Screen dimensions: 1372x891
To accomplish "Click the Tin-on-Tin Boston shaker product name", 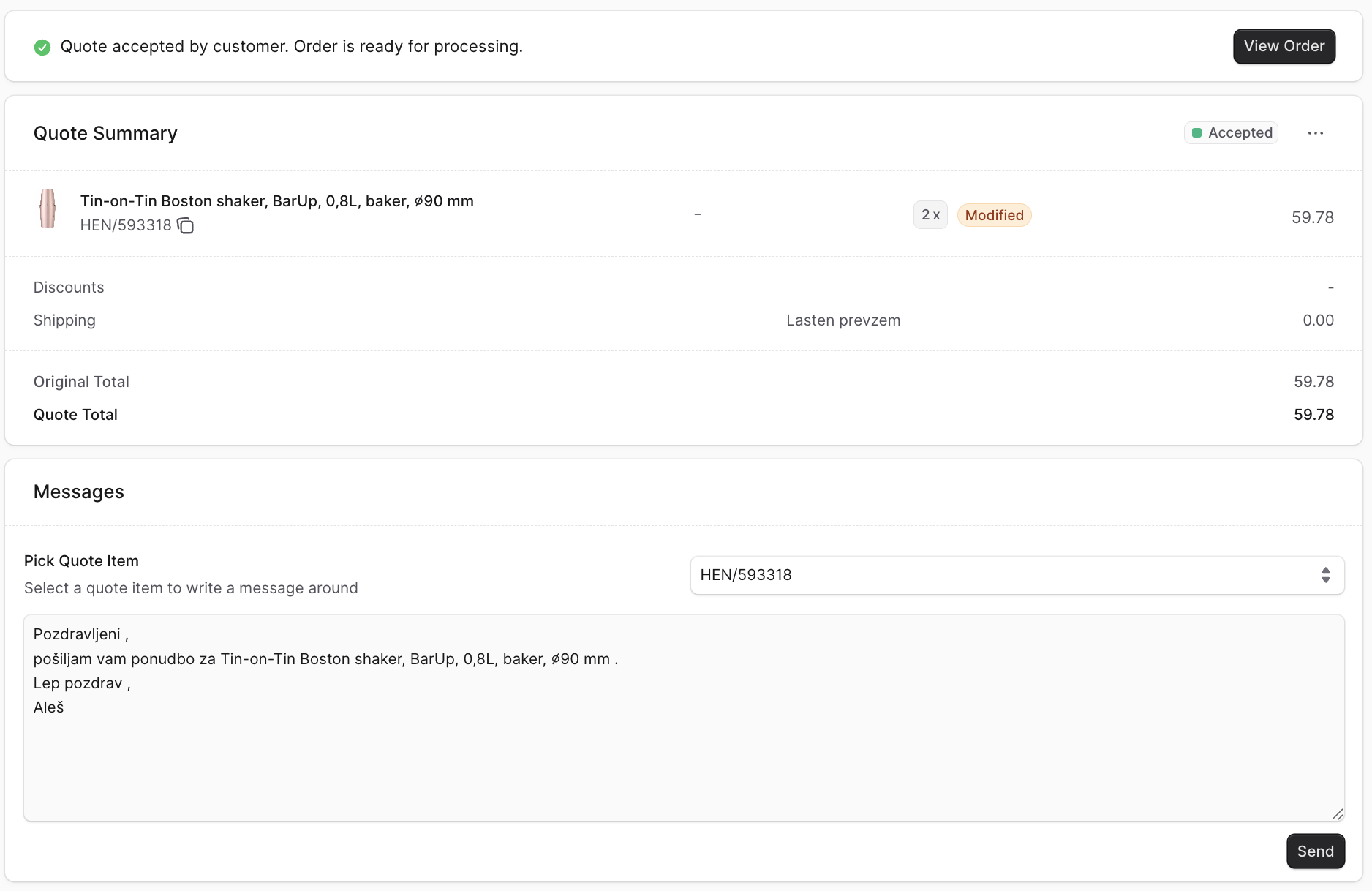I will [x=276, y=201].
